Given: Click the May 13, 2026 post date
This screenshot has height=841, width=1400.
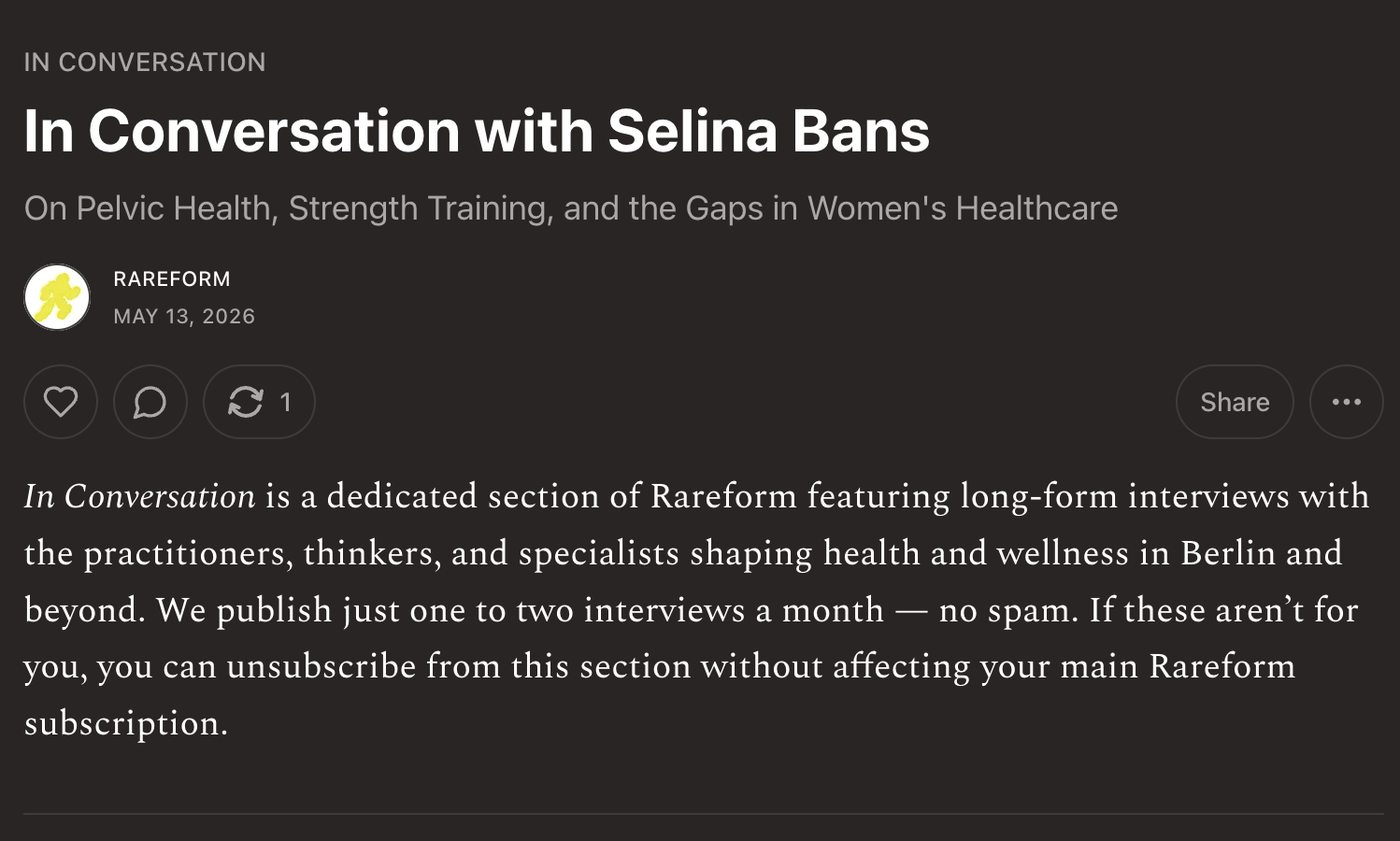Looking at the screenshot, I should tap(184, 317).
